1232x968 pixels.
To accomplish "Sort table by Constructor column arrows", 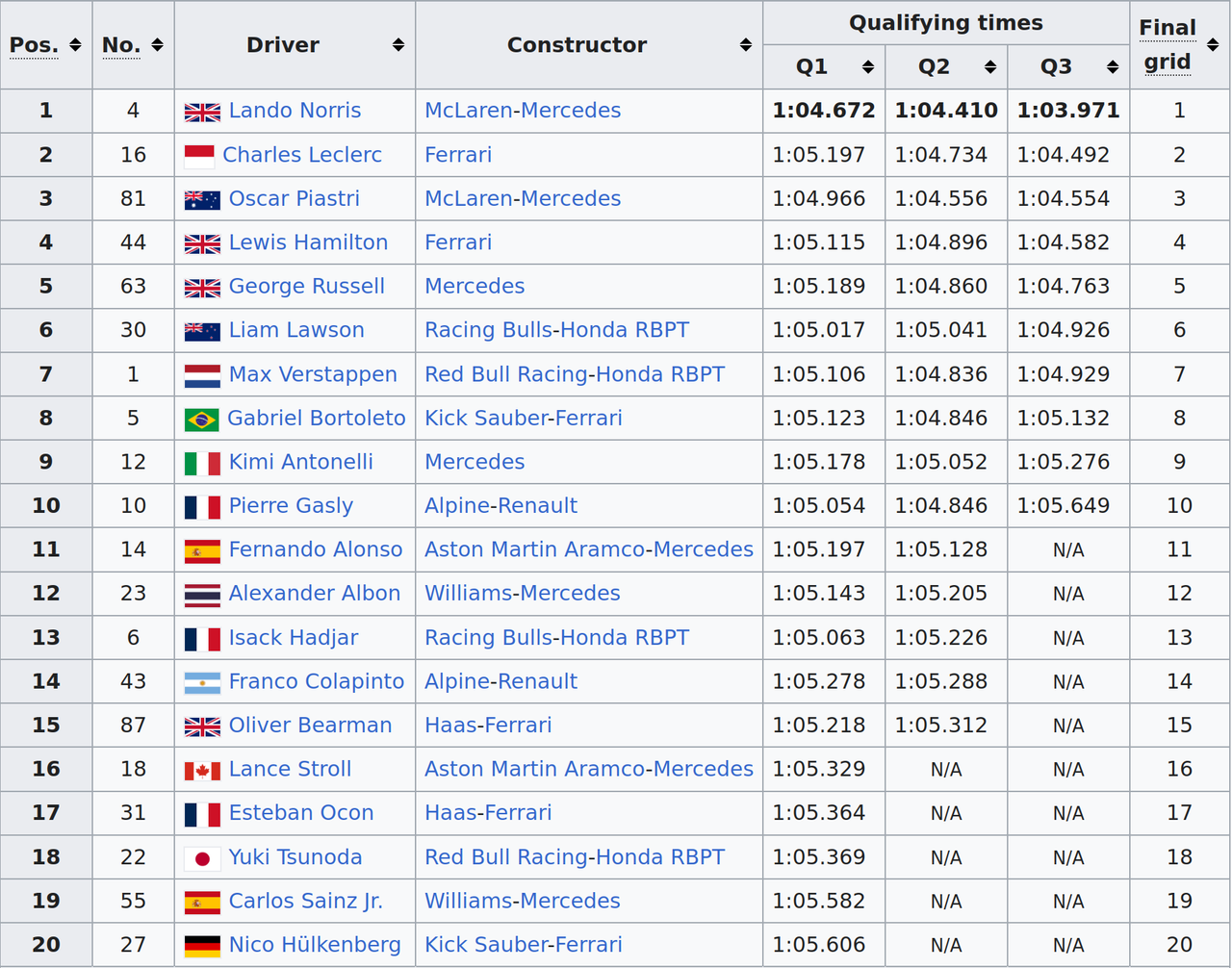I will (x=746, y=45).
